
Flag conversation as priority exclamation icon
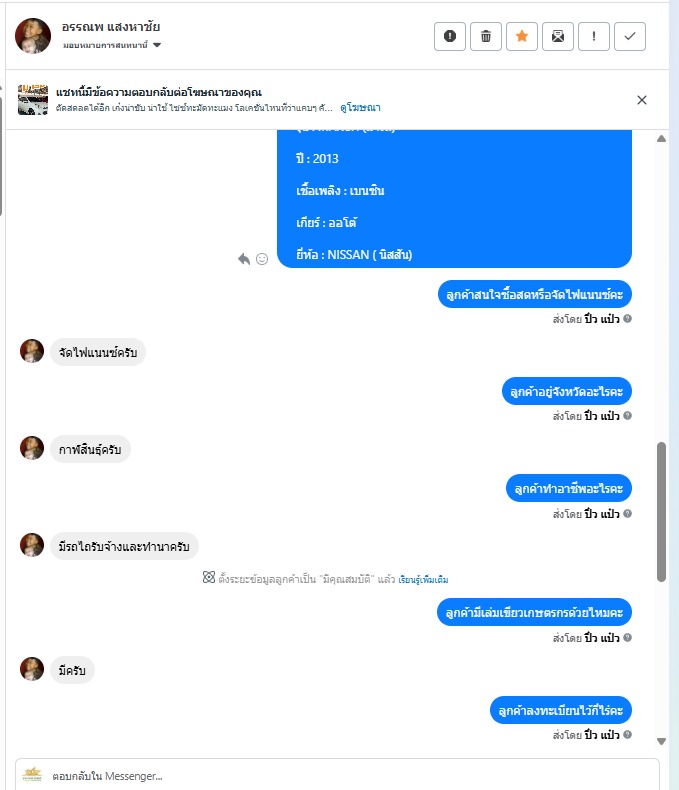pos(594,36)
